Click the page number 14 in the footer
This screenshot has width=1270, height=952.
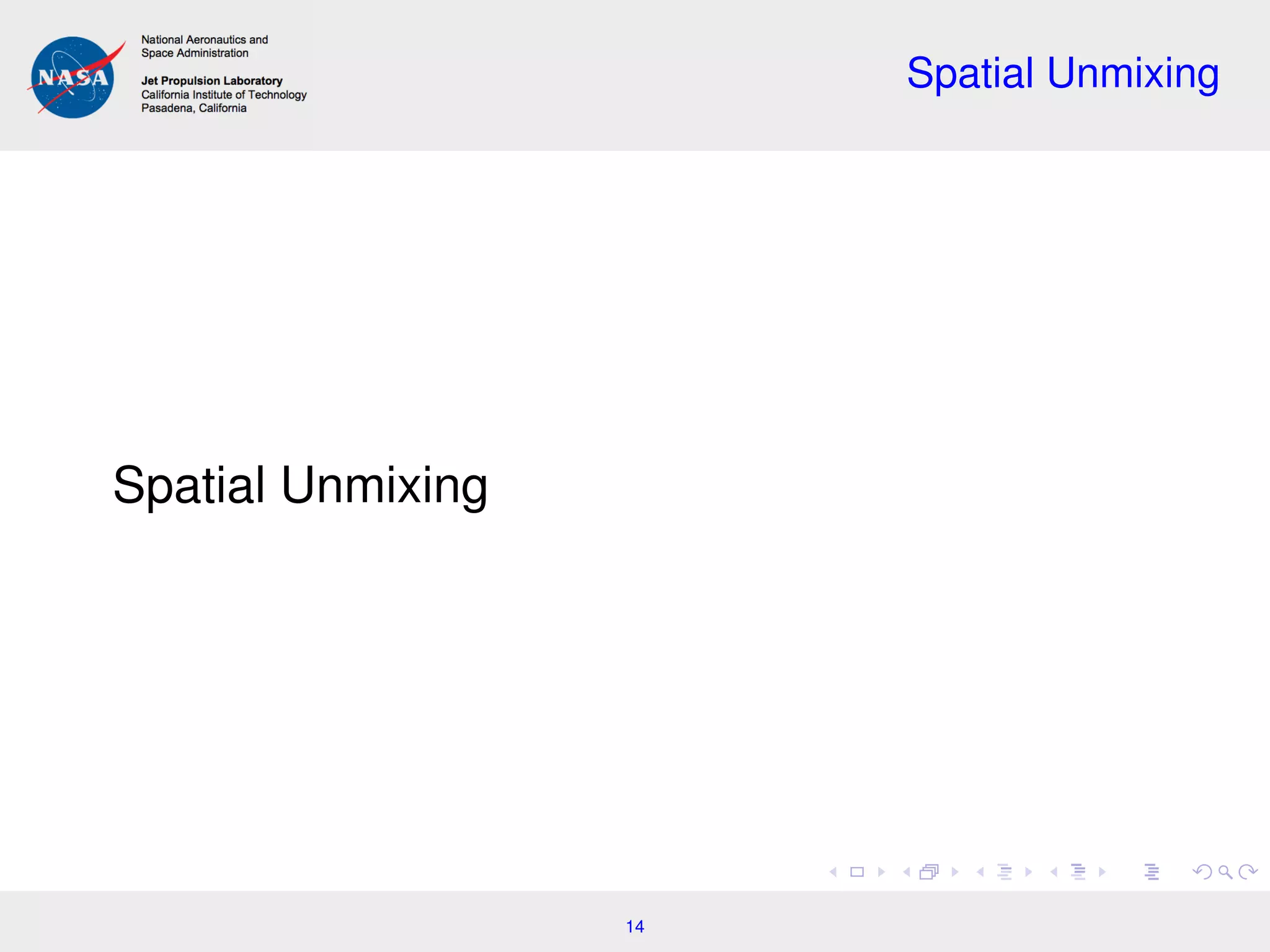635,927
